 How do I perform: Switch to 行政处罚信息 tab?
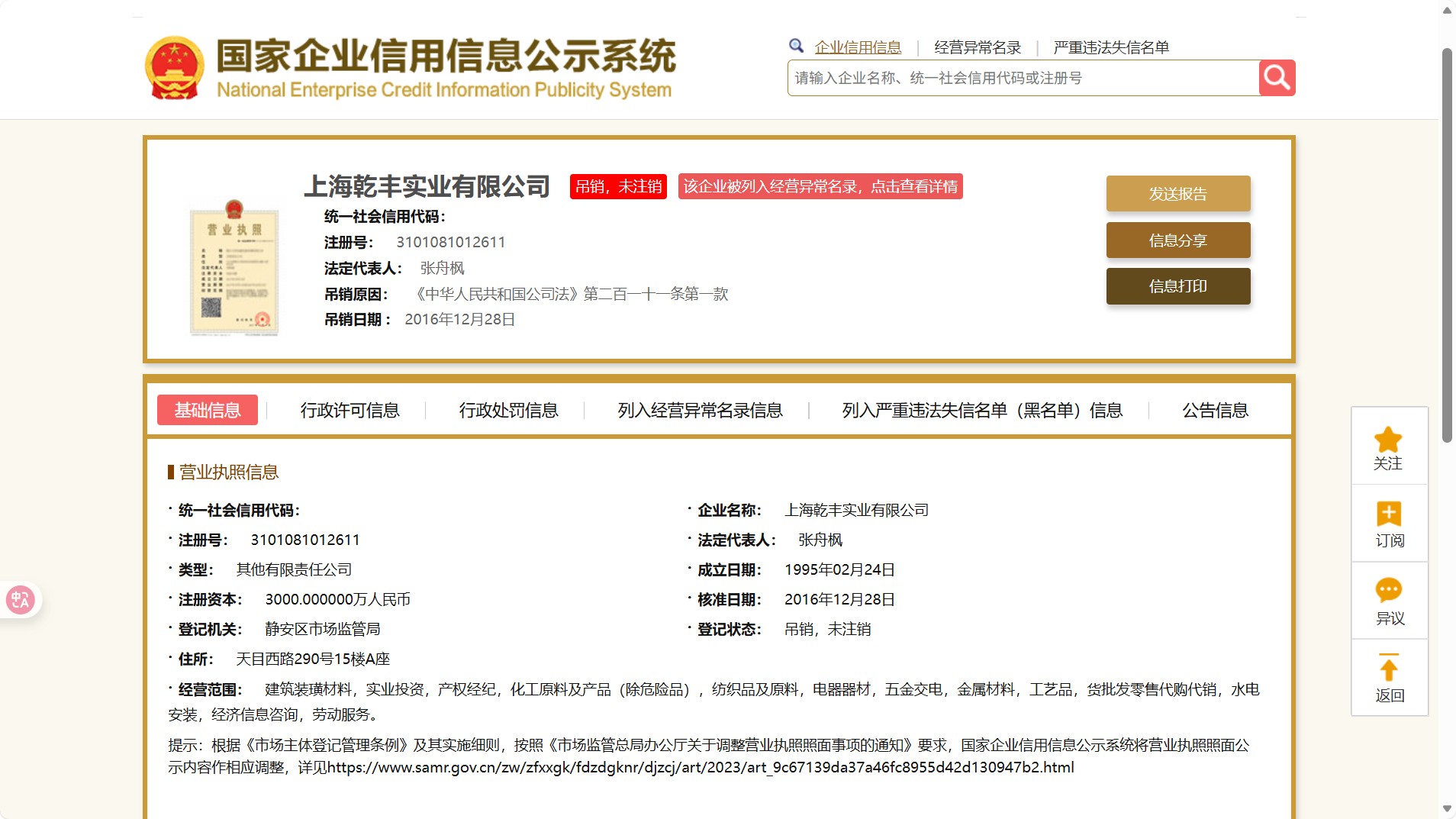[x=508, y=411]
